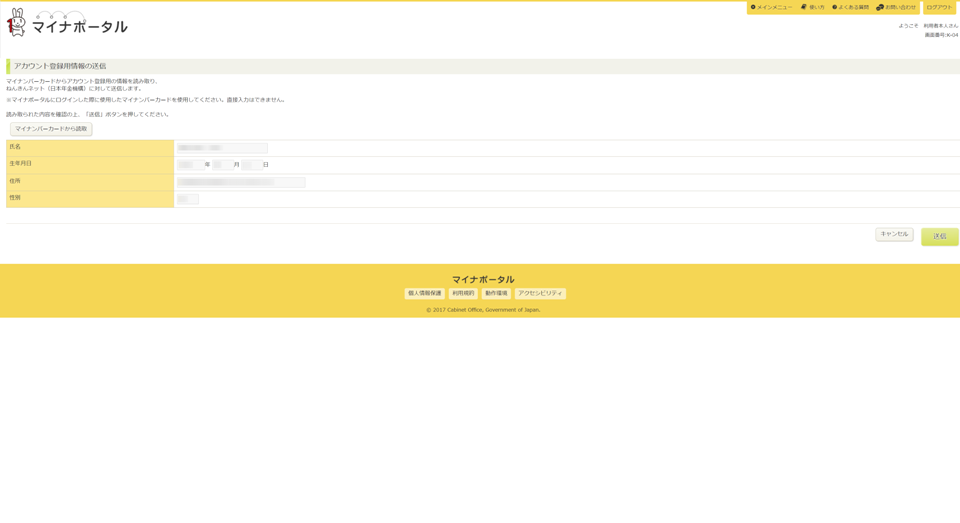Open メインメニュー in the top bar
Screen dimensions: 960x523
(771, 7)
